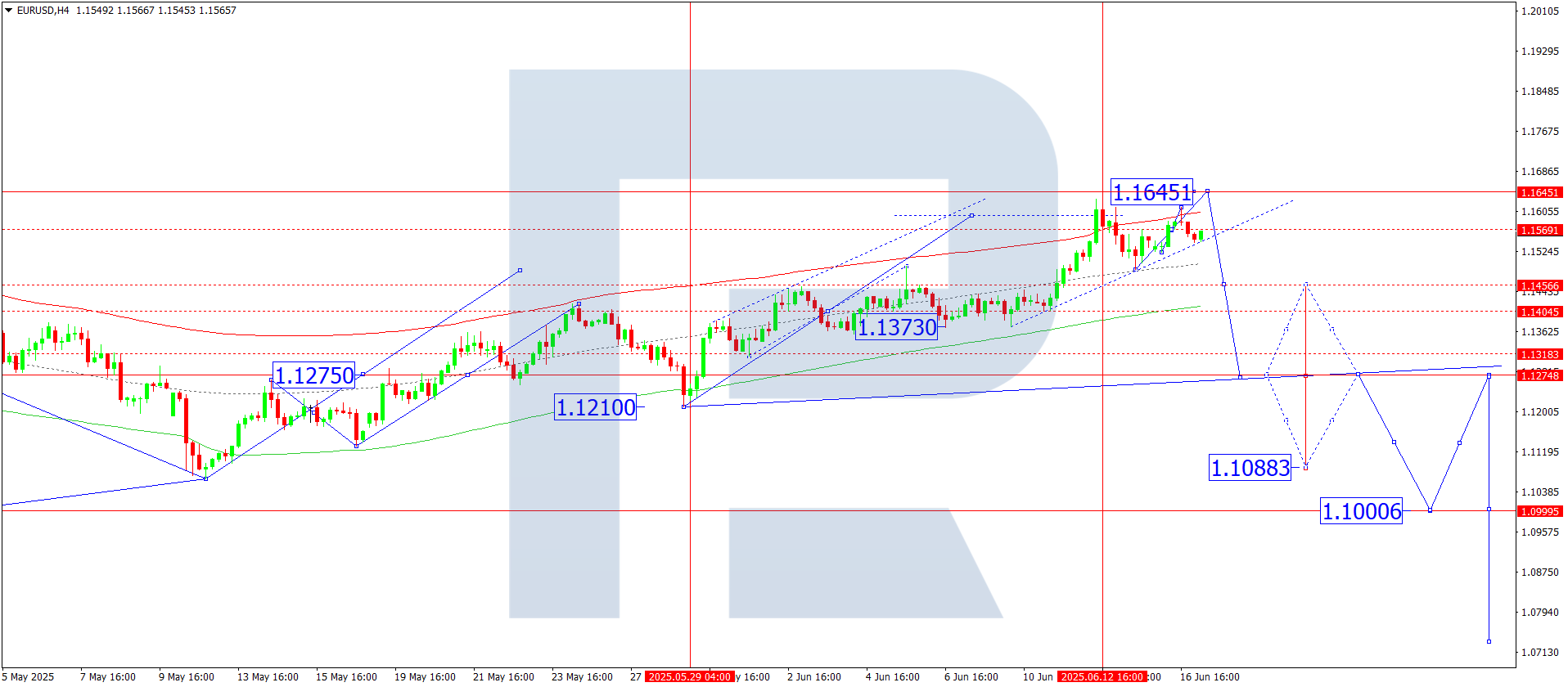Viewport: 1568px width, 687px height.
Task: Click the EURUSD,H4 chart title text
Action: point(43,11)
